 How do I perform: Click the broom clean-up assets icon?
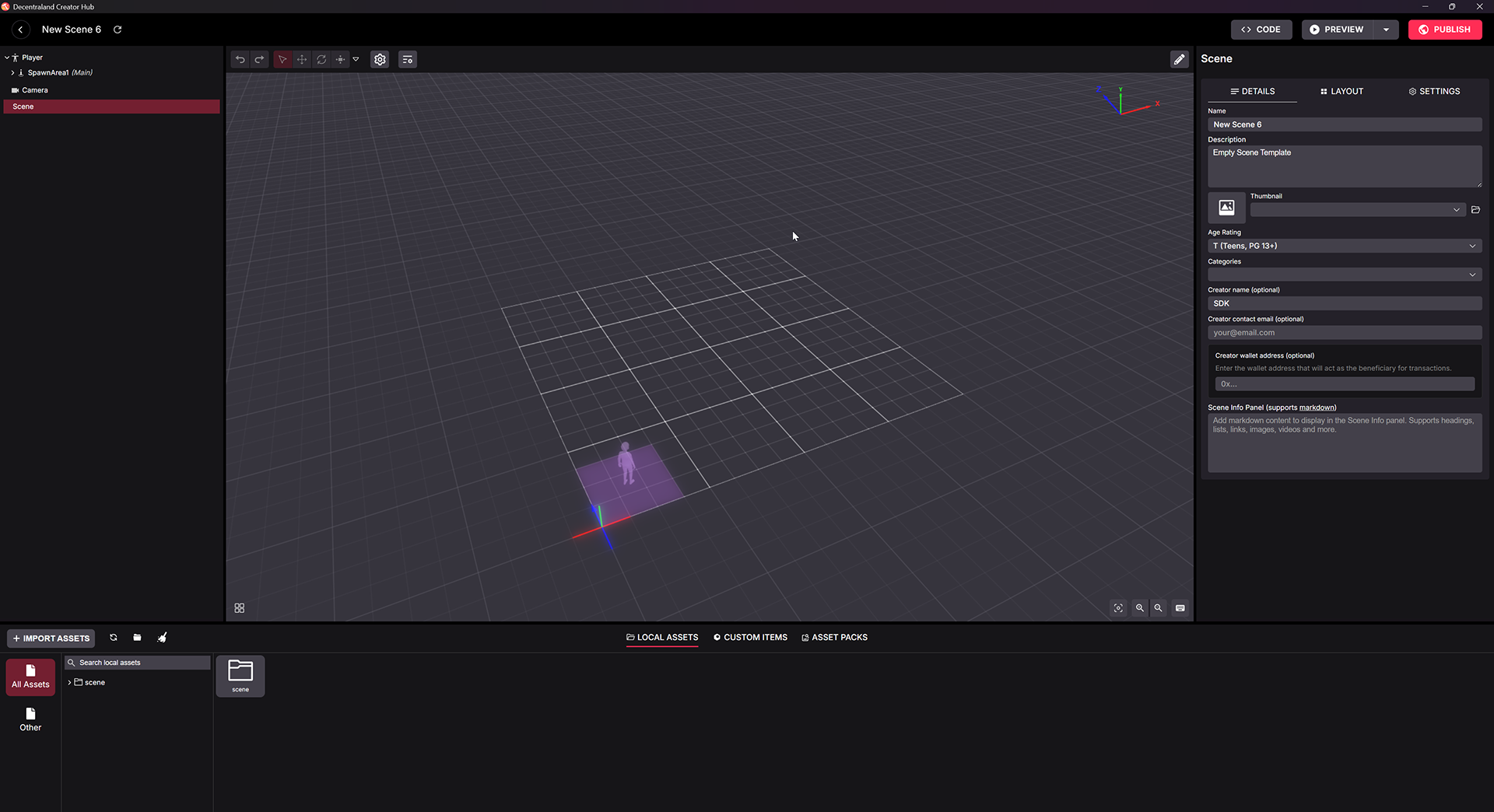point(162,638)
